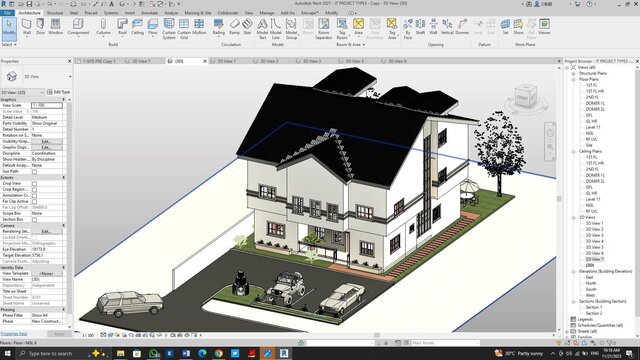This screenshot has height=360, width=640.
Task: Collapse the Elevations (Building Elevation) node
Action: (x=573, y=271)
